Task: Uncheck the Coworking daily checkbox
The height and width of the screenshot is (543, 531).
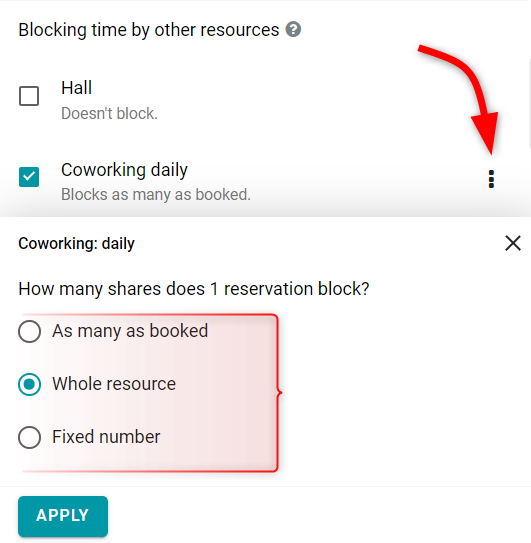Action: 29,177
